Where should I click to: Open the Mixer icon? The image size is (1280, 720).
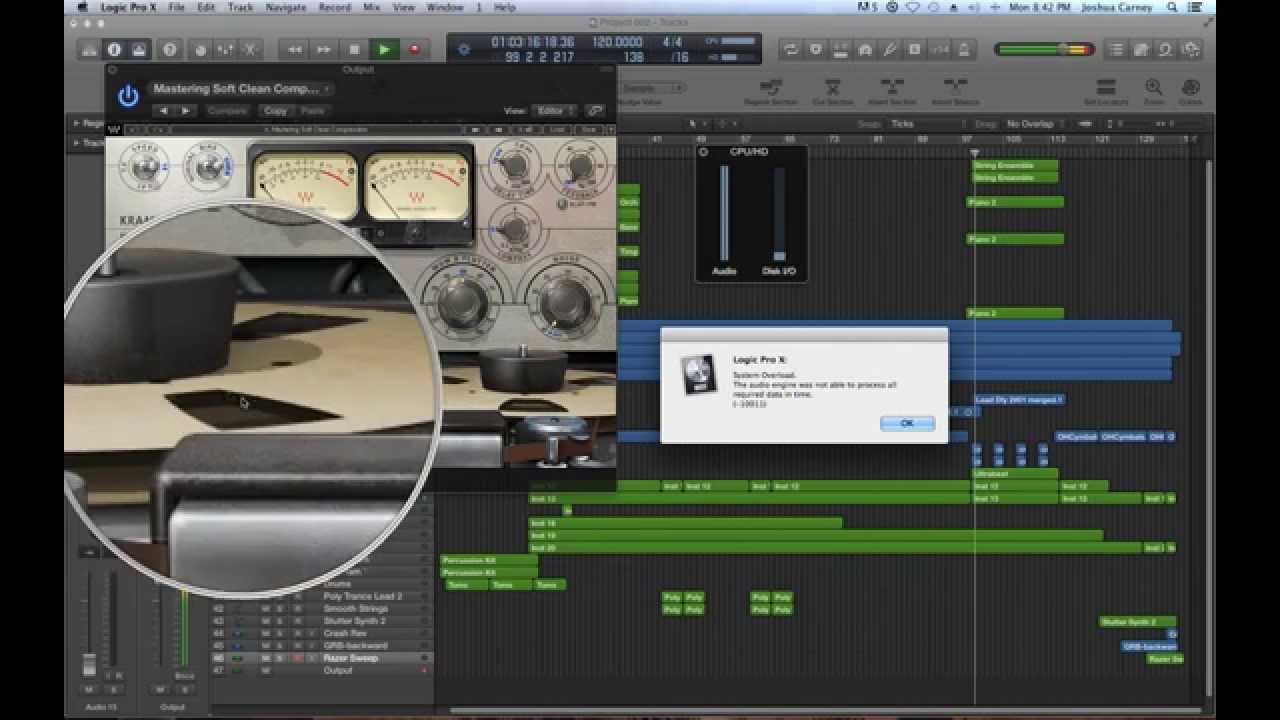[225, 49]
